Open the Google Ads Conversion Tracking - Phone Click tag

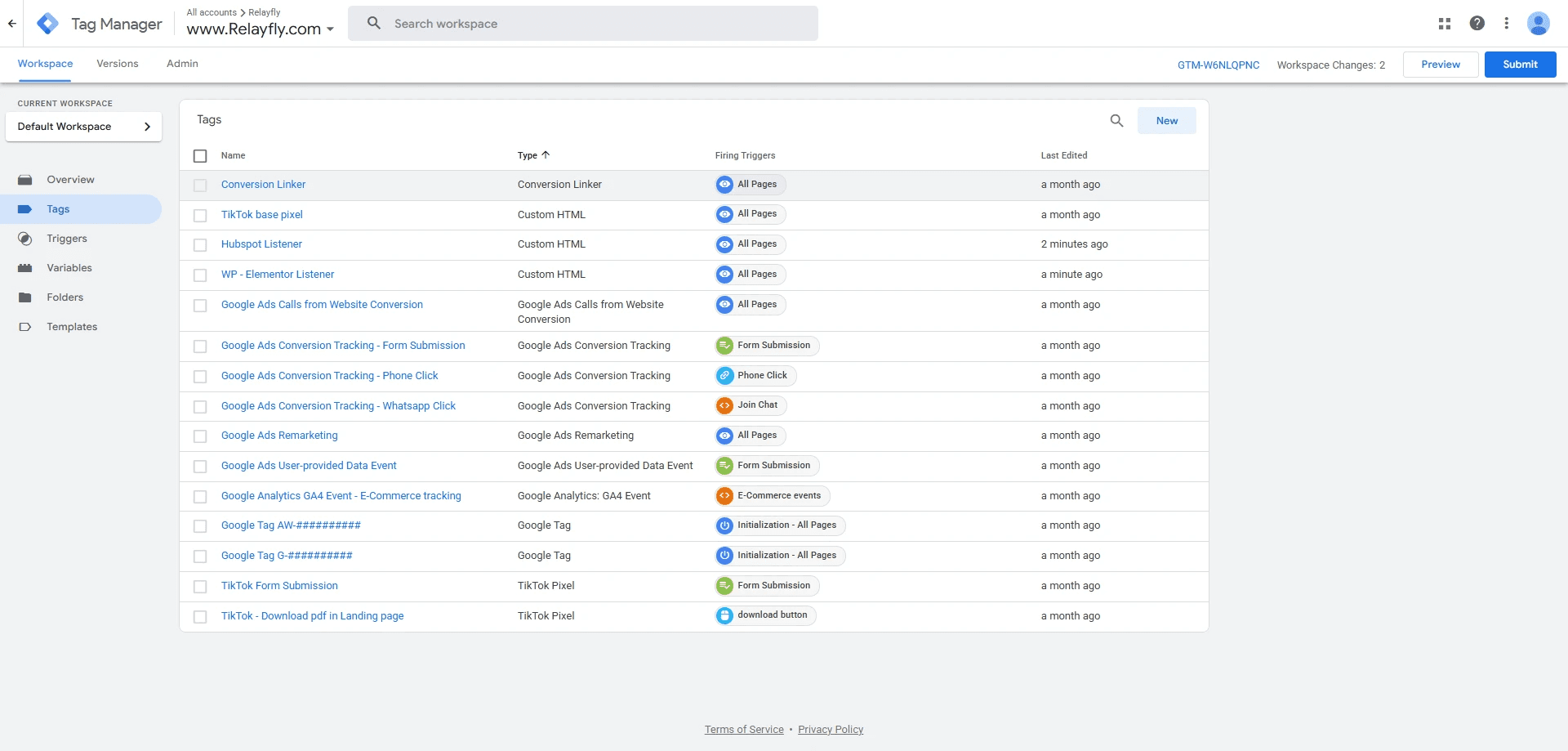pos(329,376)
